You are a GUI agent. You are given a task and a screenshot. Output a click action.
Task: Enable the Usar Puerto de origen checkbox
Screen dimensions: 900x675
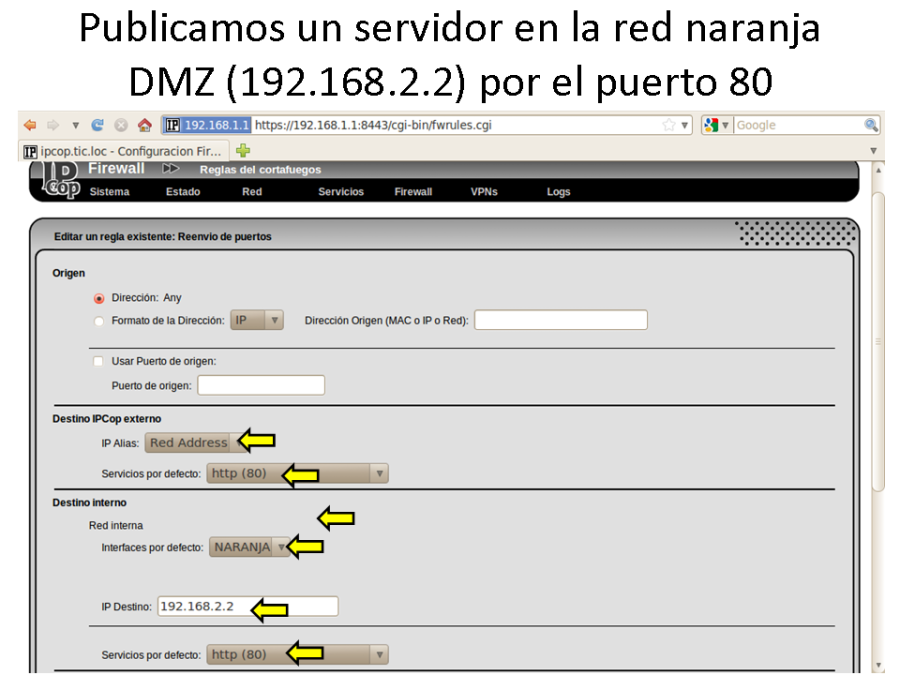coord(98,361)
